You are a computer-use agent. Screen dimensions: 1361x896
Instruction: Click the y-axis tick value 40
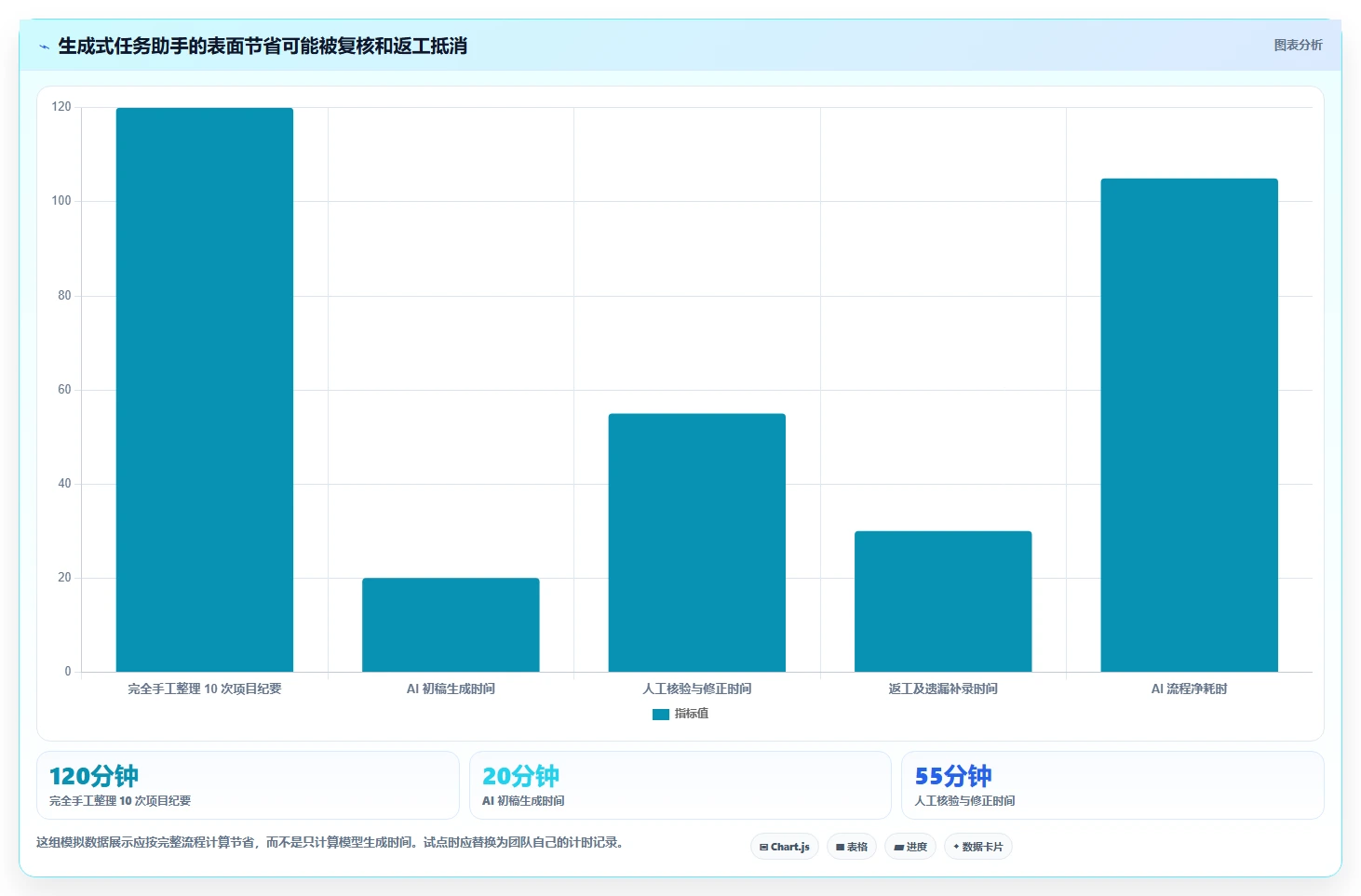click(x=64, y=484)
